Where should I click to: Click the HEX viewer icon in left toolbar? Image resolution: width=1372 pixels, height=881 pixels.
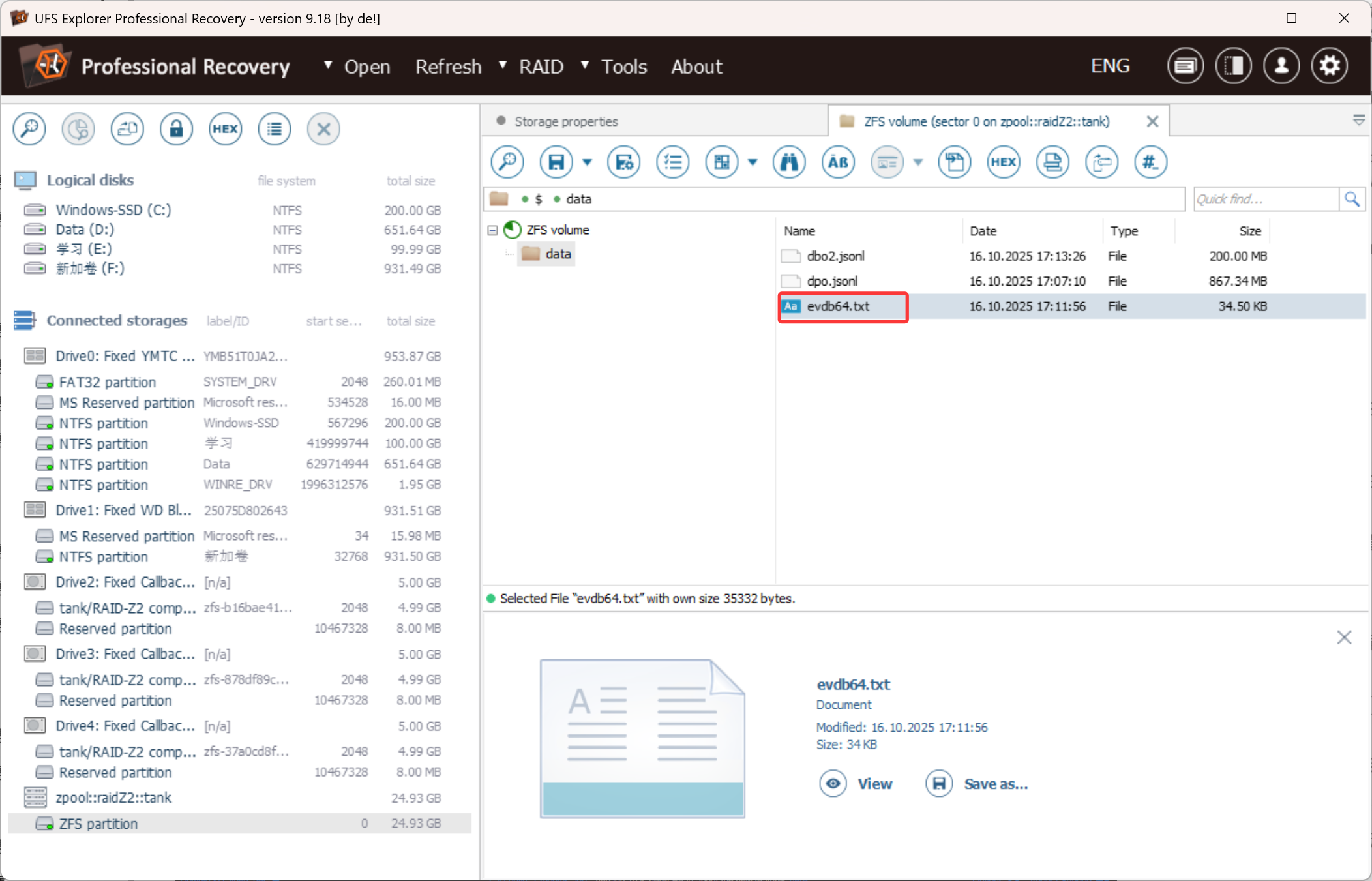click(x=225, y=129)
